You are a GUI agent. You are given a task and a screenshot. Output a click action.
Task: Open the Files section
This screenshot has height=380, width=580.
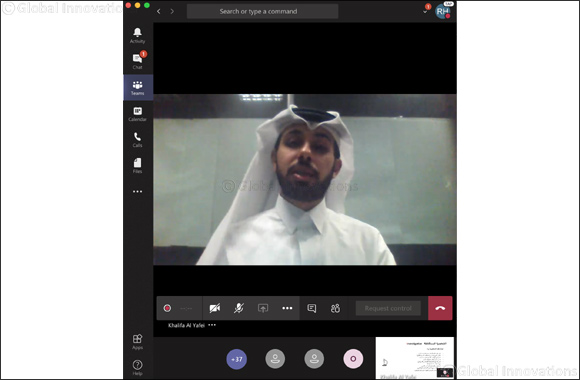pos(138,165)
